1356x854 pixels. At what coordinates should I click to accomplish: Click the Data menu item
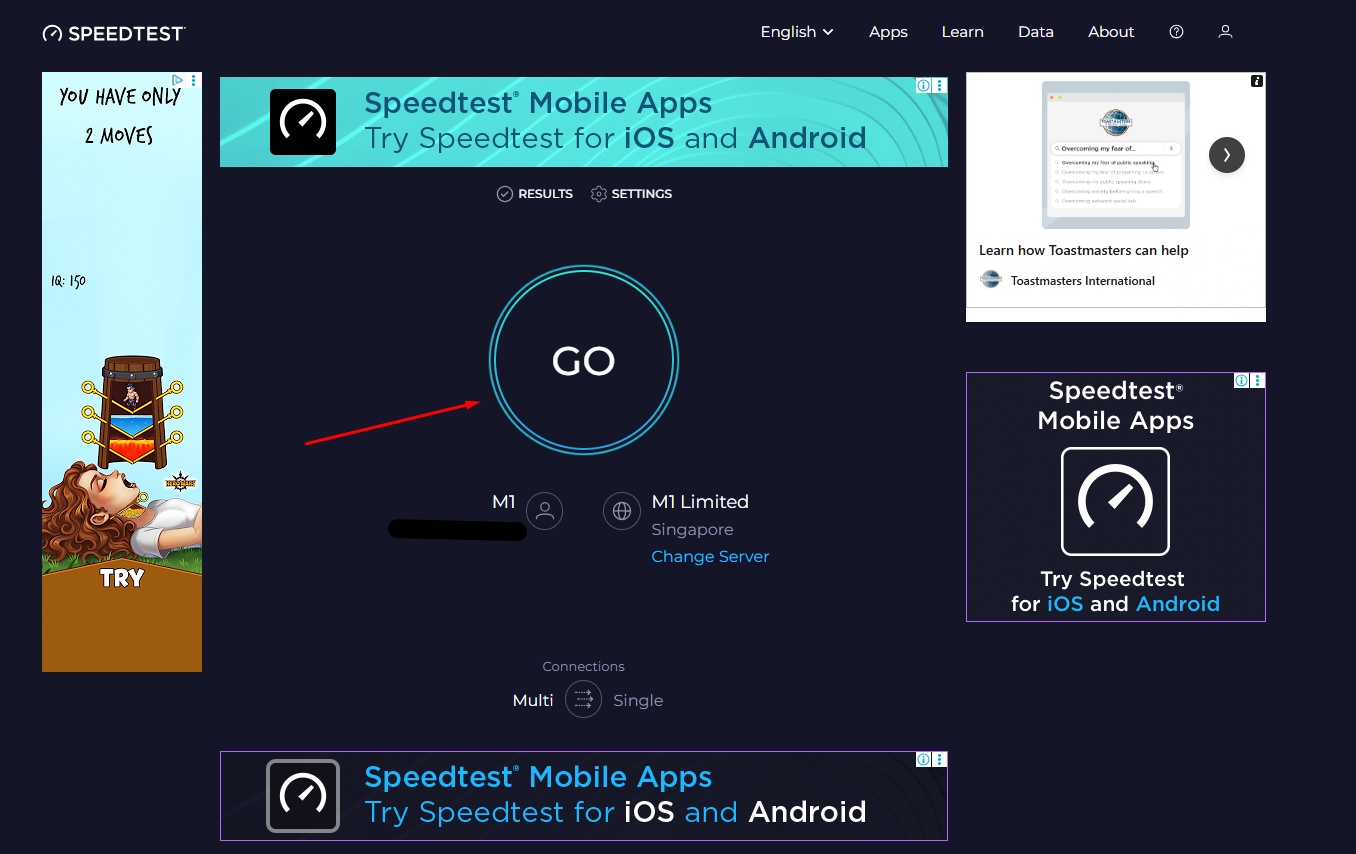(x=1035, y=32)
